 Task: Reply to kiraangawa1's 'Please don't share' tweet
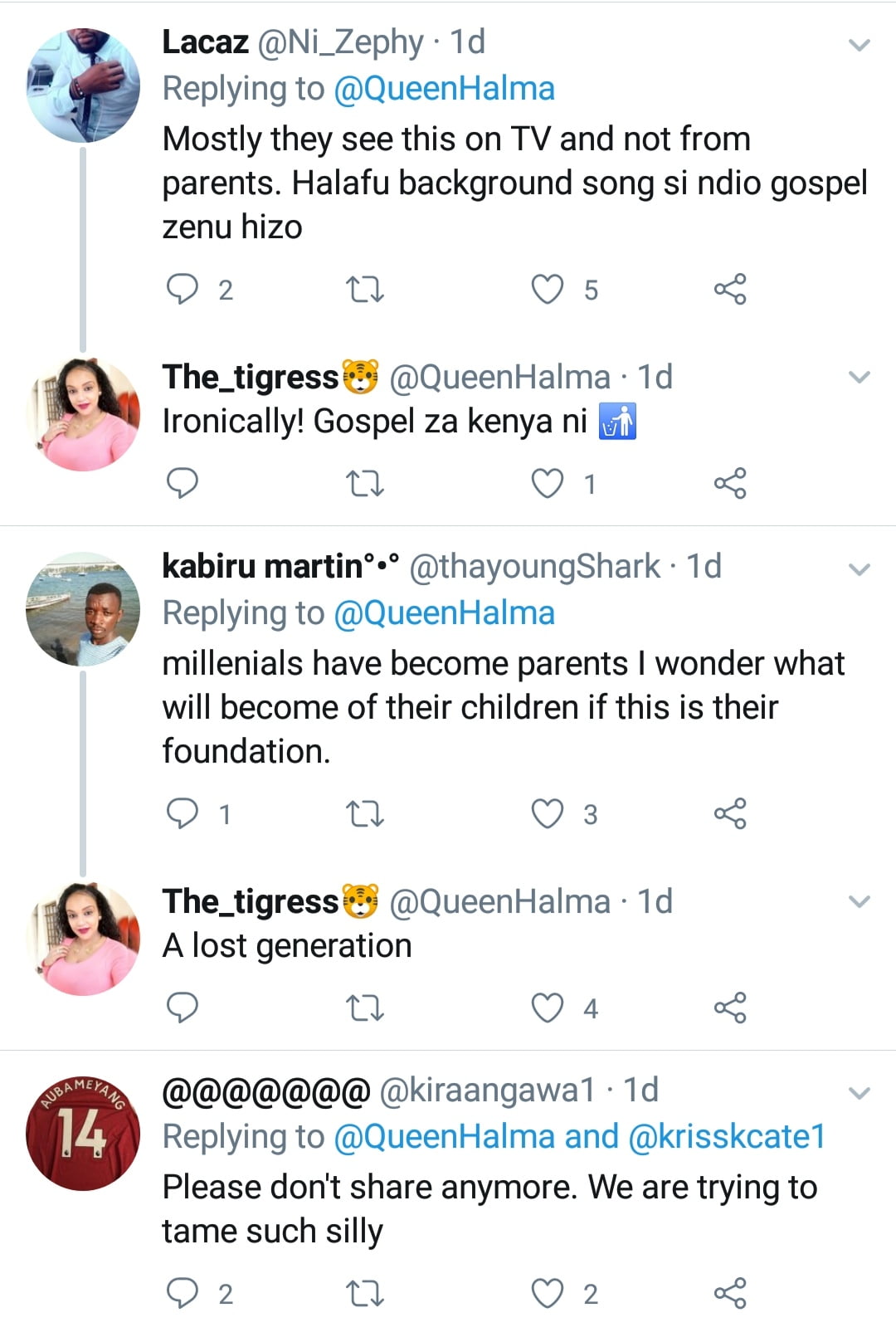click(183, 1293)
